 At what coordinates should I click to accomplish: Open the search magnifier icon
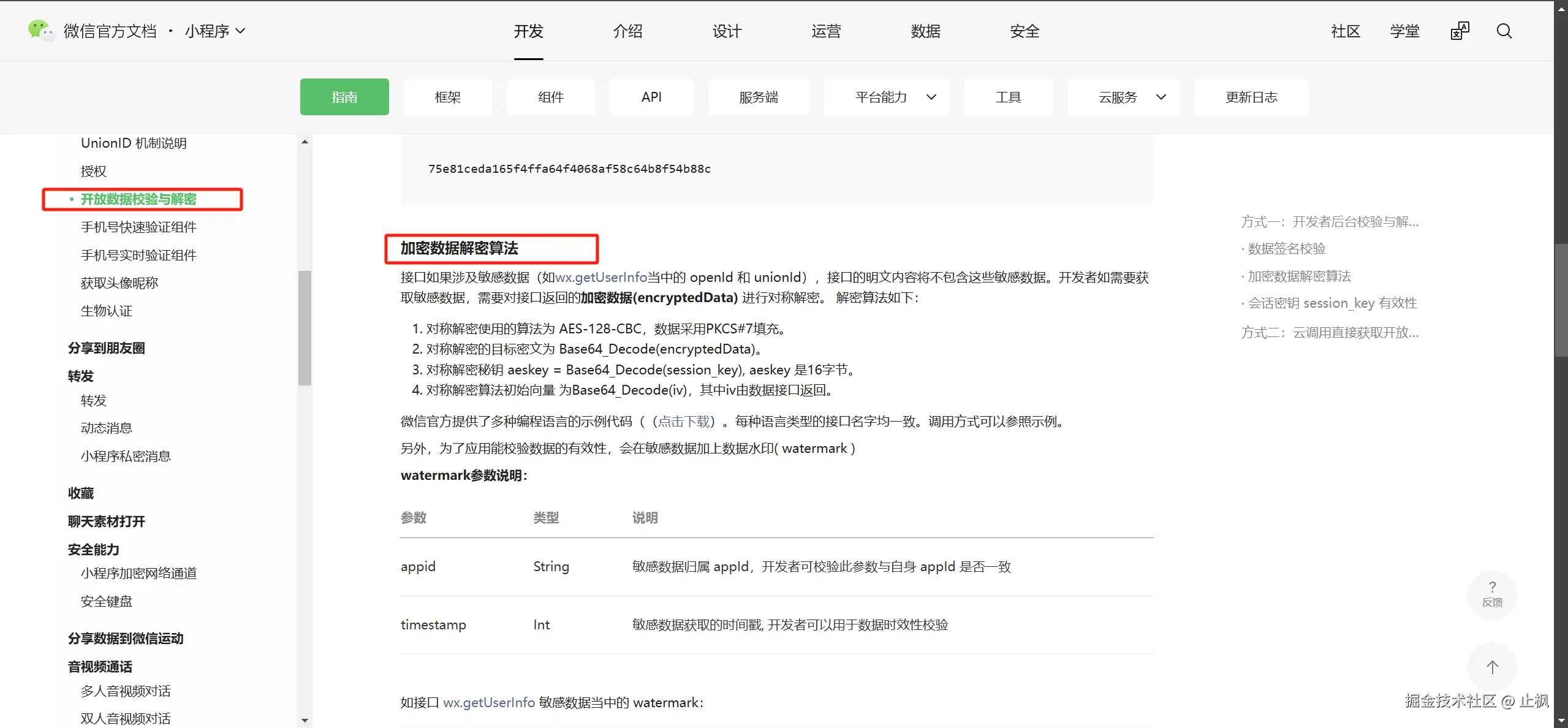(x=1504, y=31)
